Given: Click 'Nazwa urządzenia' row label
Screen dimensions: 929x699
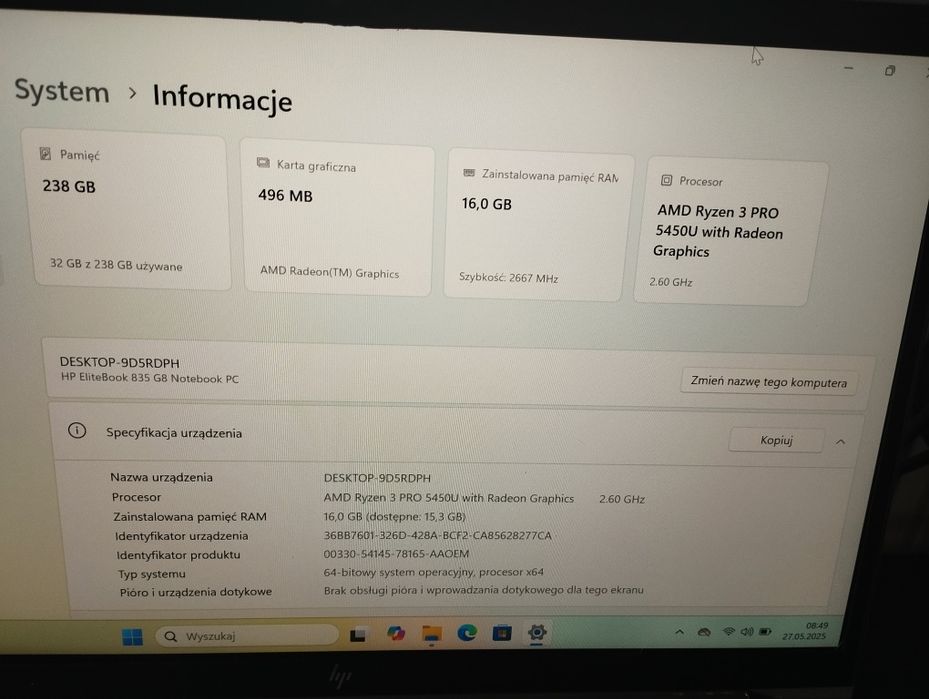Looking at the screenshot, I should pos(161,477).
